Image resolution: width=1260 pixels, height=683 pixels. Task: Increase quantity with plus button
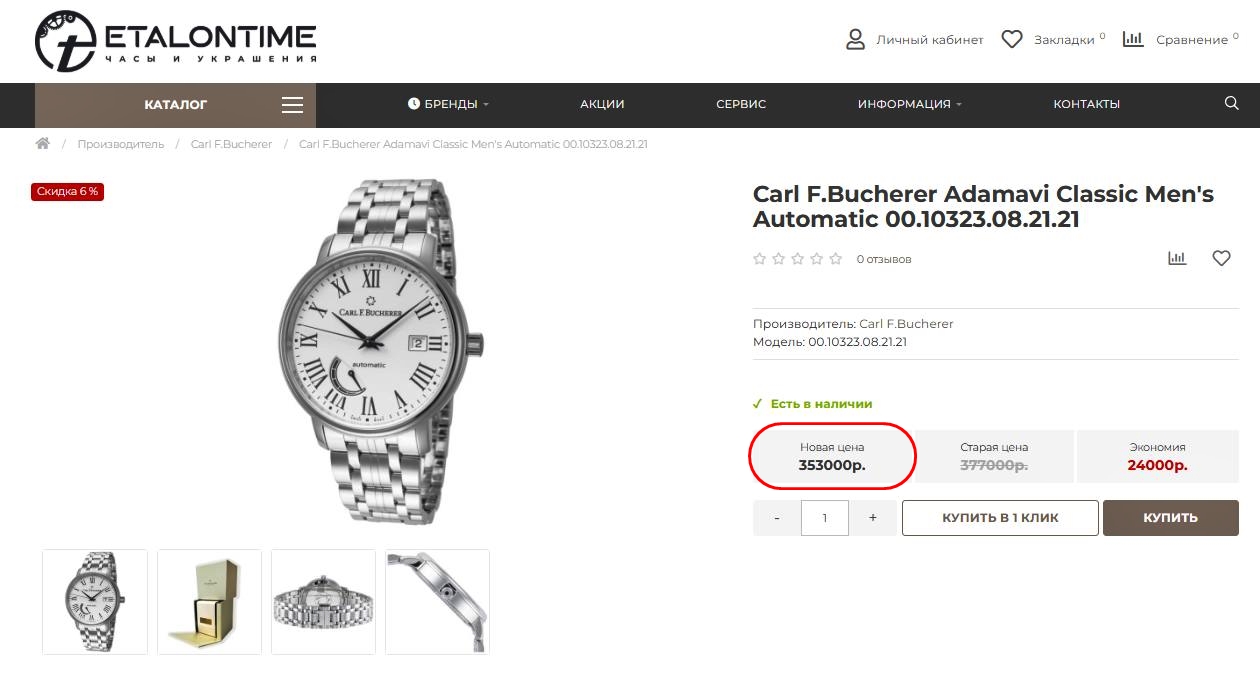point(873,518)
